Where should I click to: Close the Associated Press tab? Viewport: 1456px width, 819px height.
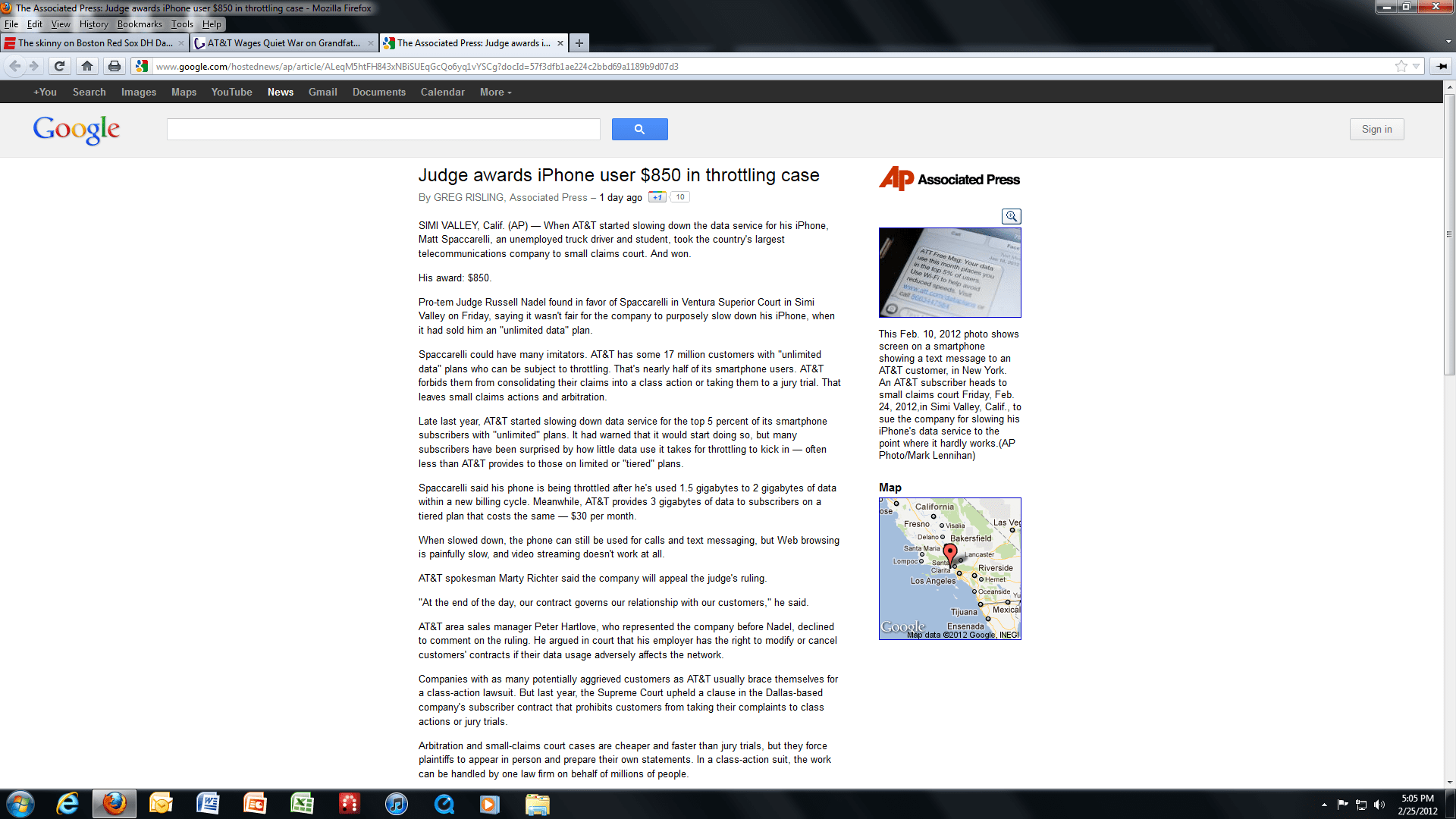(x=560, y=43)
